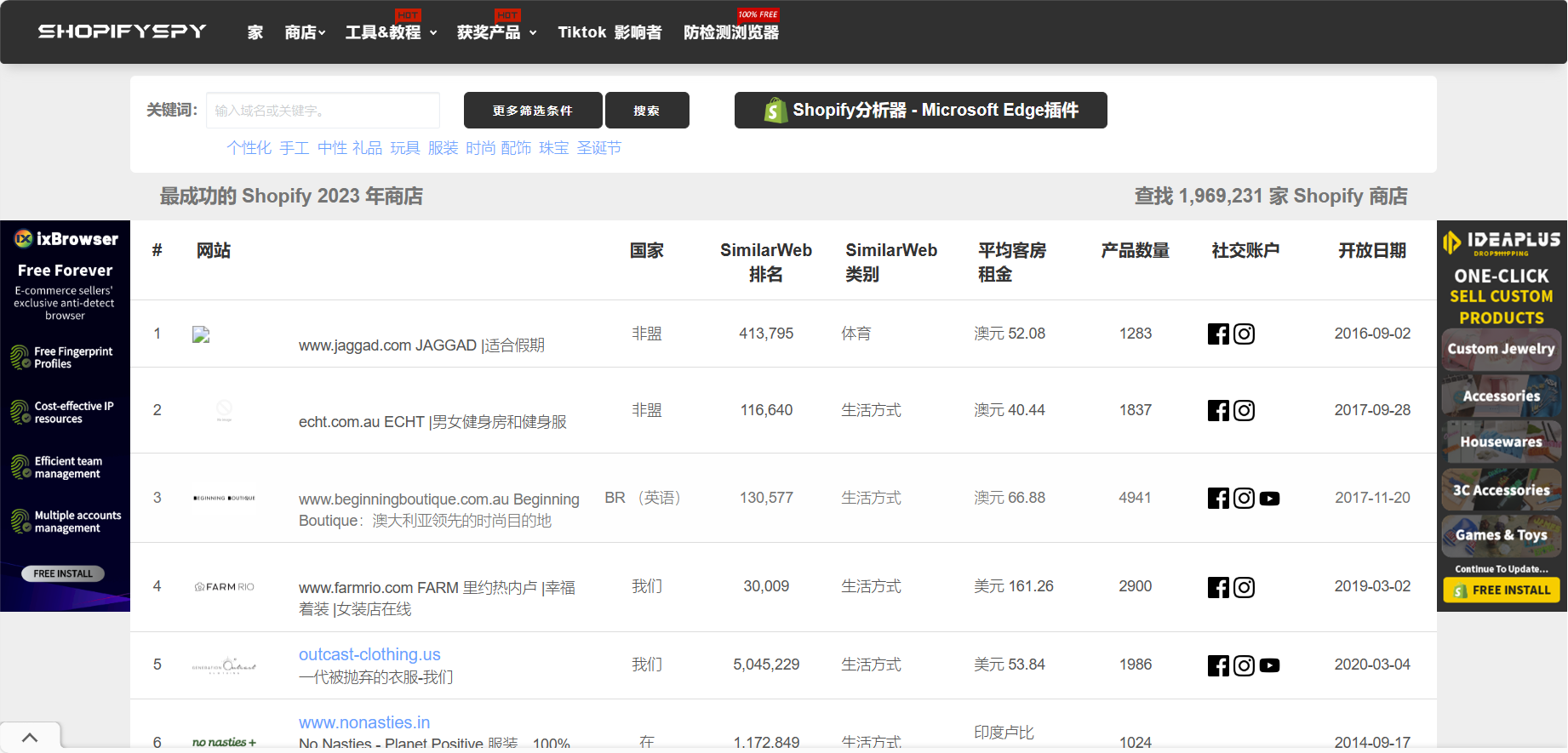This screenshot has height=753, width=1568.
Task: Expand the 工具&教程 menu dropdown
Action: [392, 32]
